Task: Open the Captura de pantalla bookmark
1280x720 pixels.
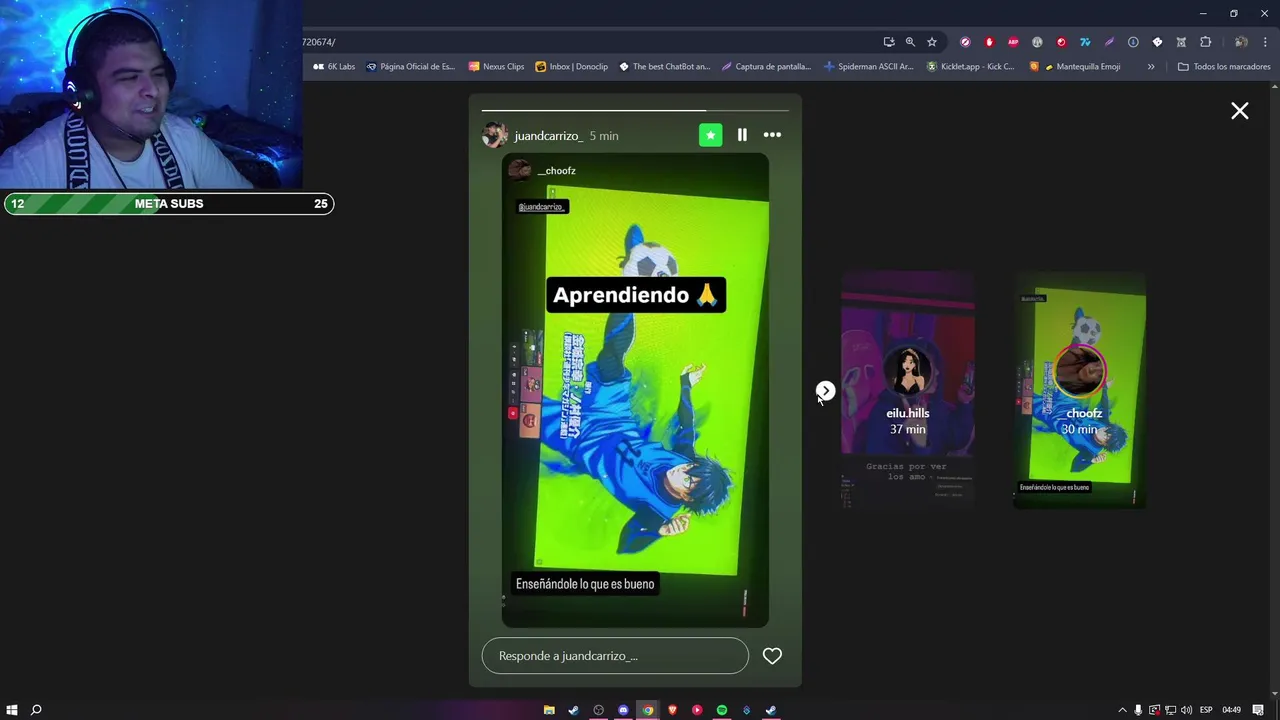Action: click(x=766, y=67)
